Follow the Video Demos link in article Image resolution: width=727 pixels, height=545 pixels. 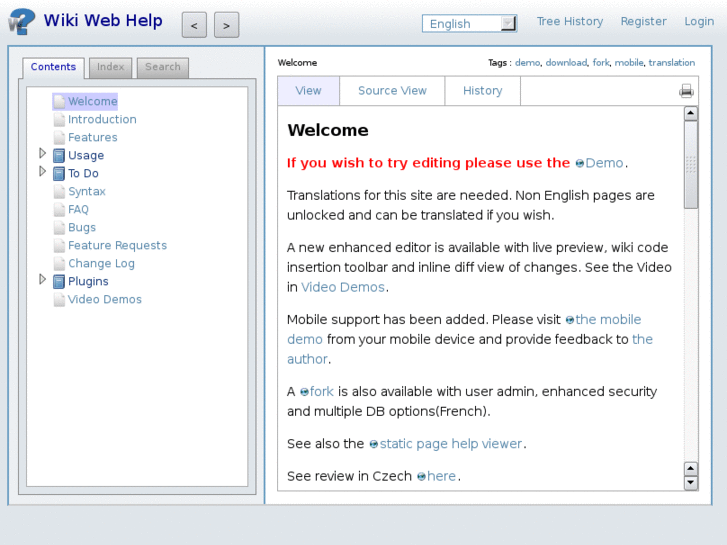pos(343,288)
